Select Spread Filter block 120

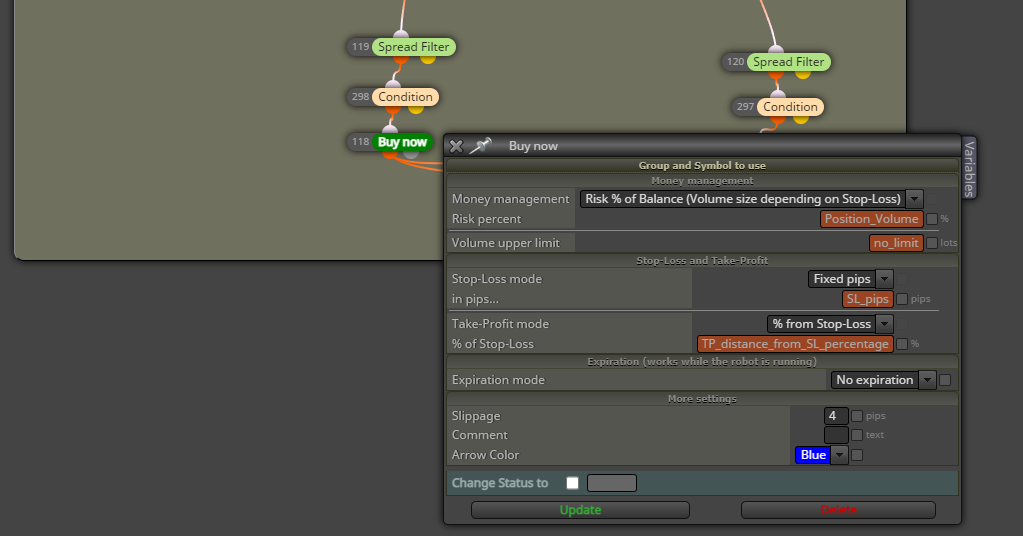(x=788, y=62)
